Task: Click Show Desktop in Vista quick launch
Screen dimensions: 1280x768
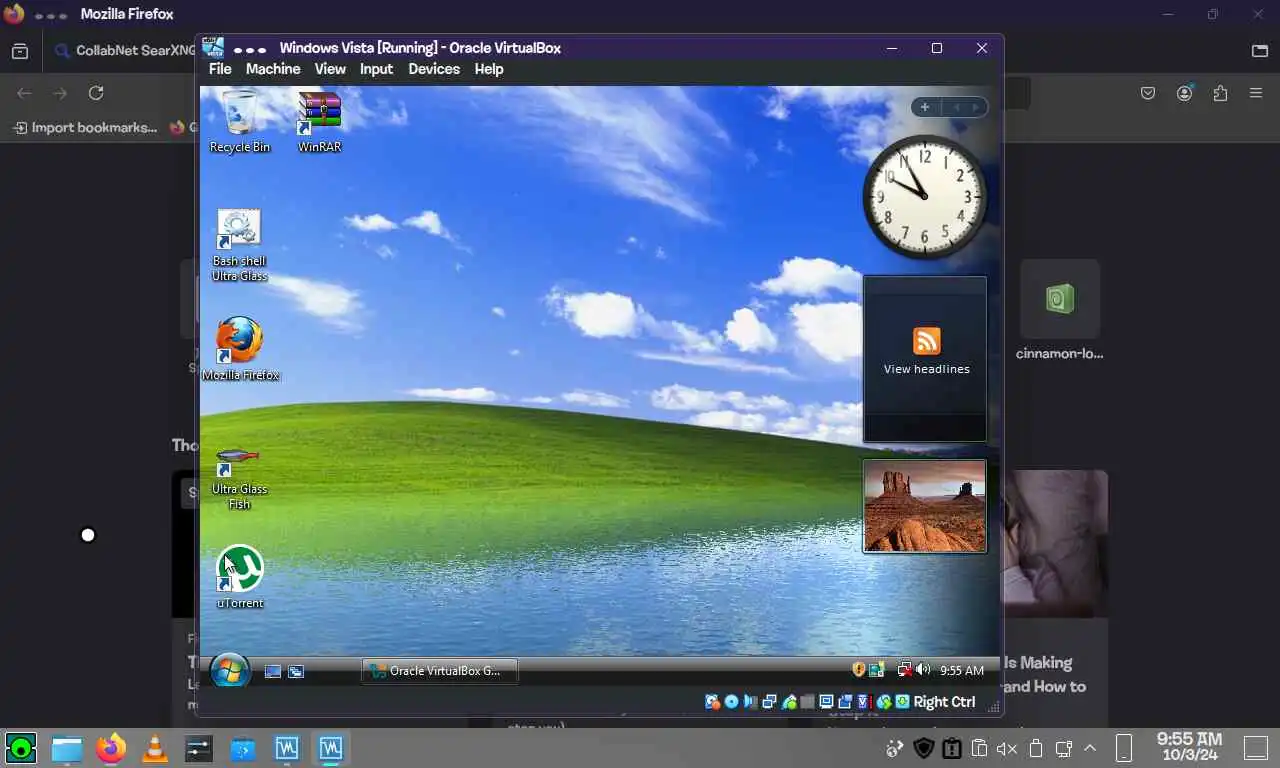Action: point(272,672)
